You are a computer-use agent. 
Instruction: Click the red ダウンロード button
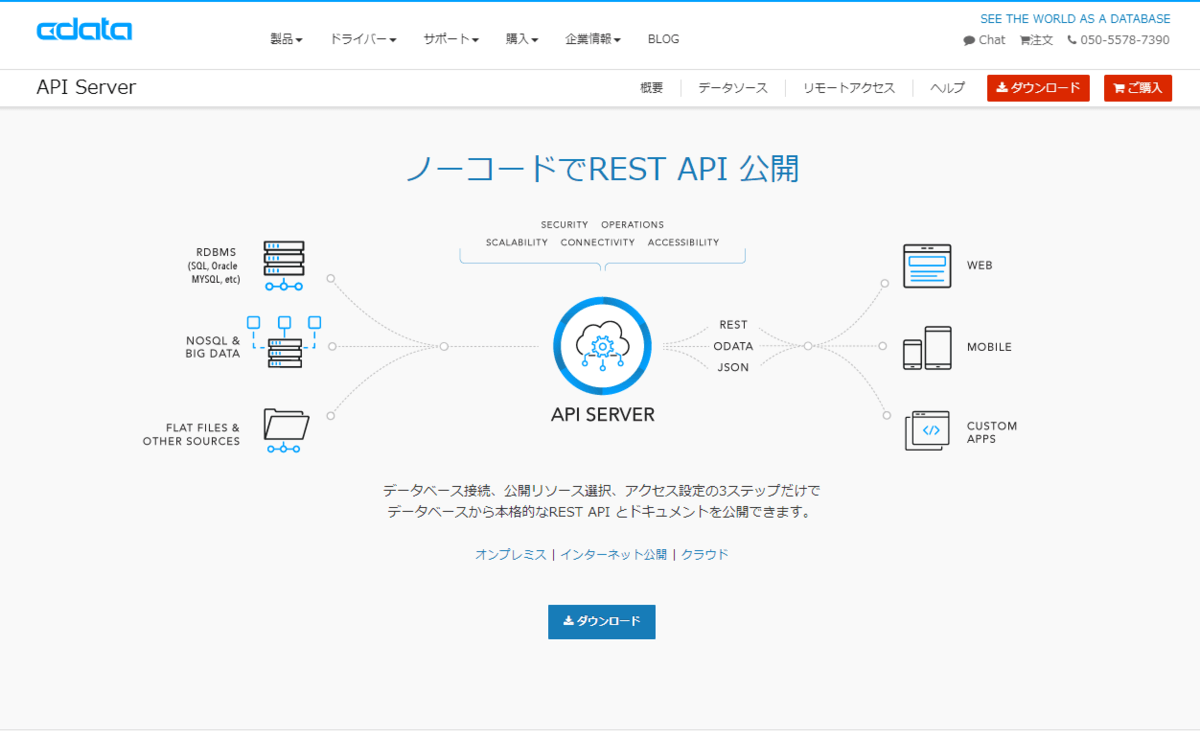coord(1038,88)
